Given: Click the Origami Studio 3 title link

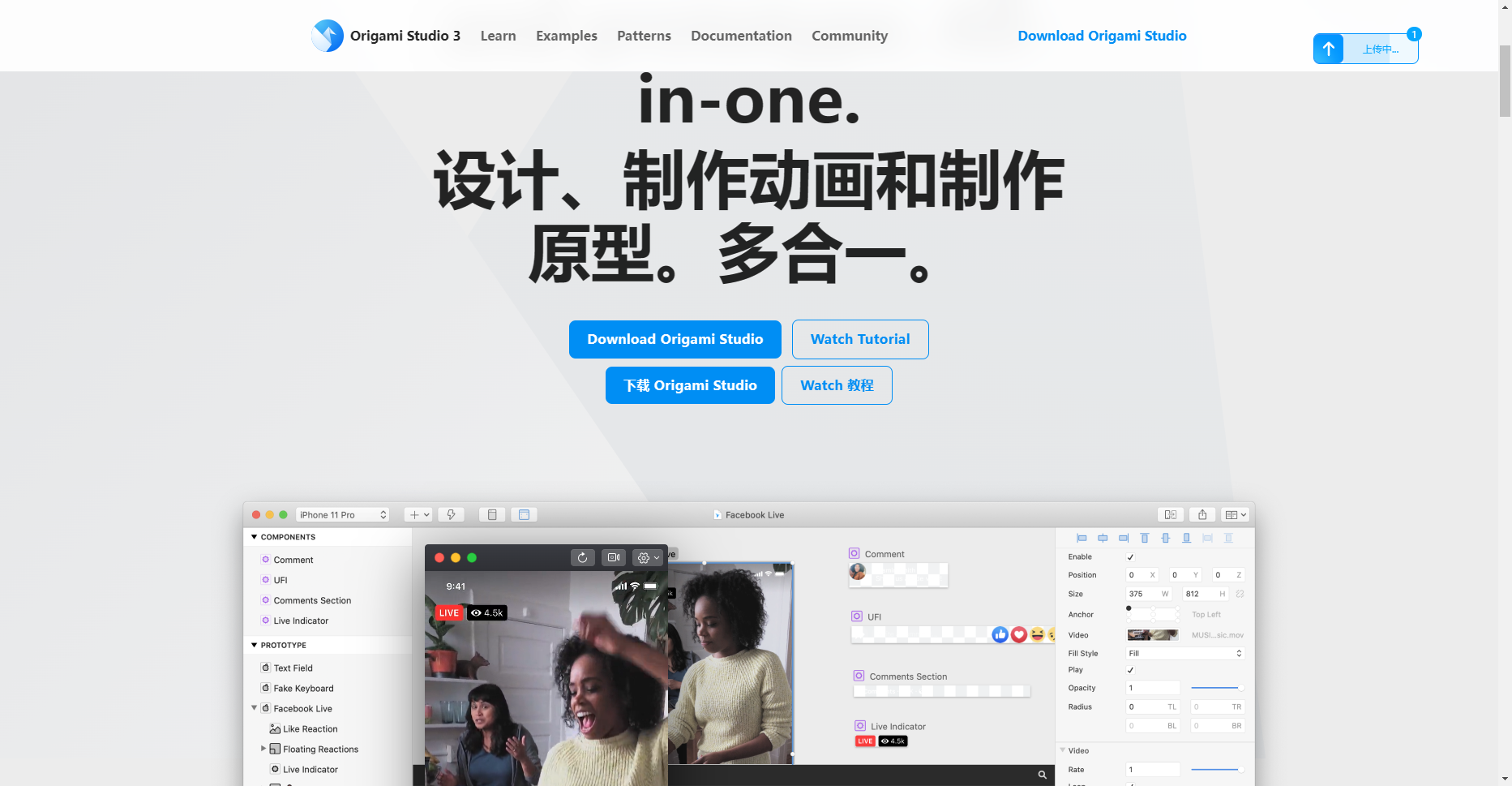Looking at the screenshot, I should tap(405, 36).
